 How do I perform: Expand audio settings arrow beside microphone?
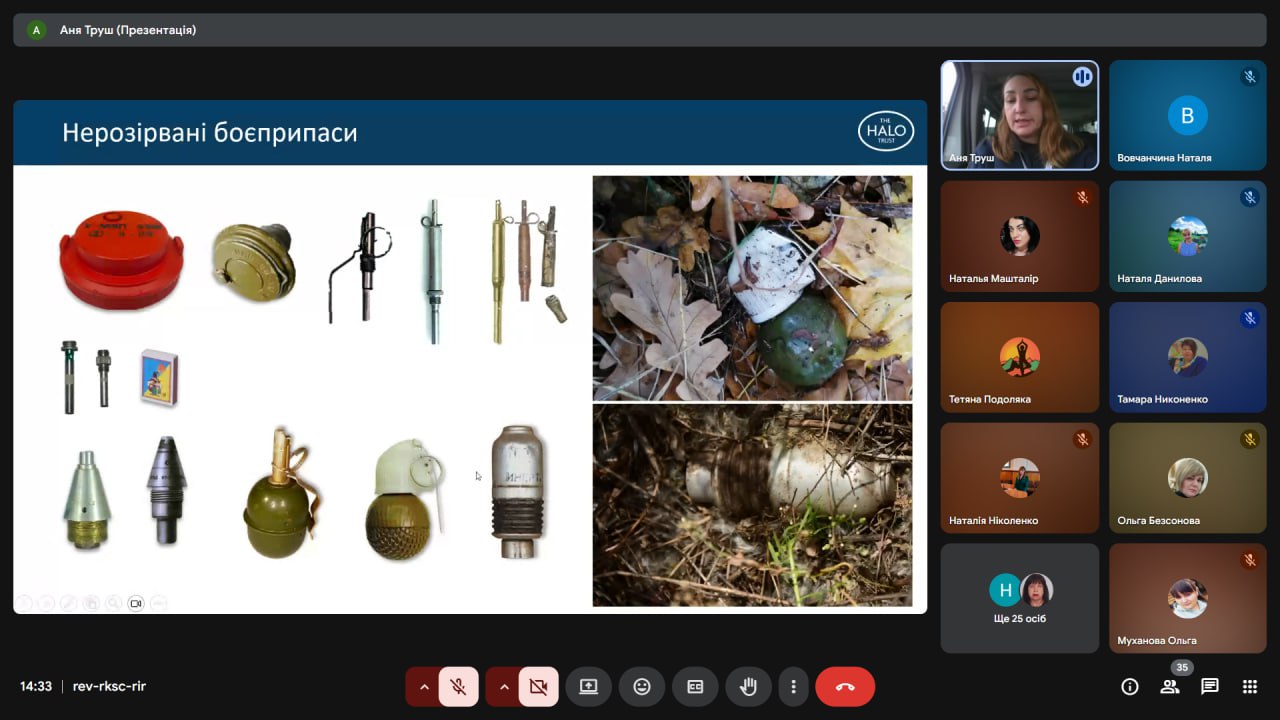[x=424, y=687]
